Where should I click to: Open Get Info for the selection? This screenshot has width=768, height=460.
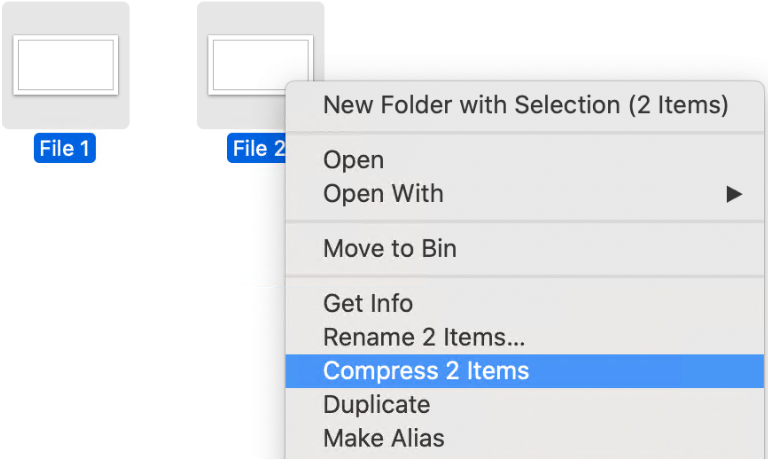[x=367, y=303]
